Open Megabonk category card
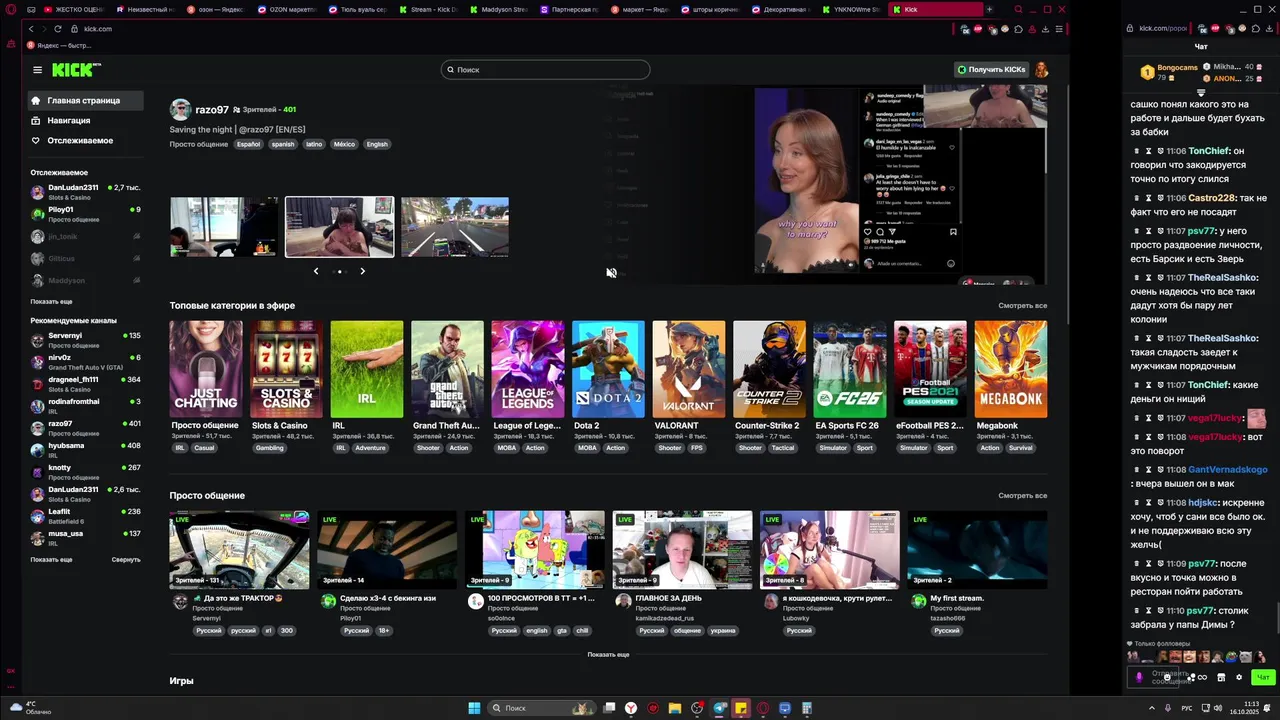The width and height of the screenshot is (1280, 720). coord(1011,369)
